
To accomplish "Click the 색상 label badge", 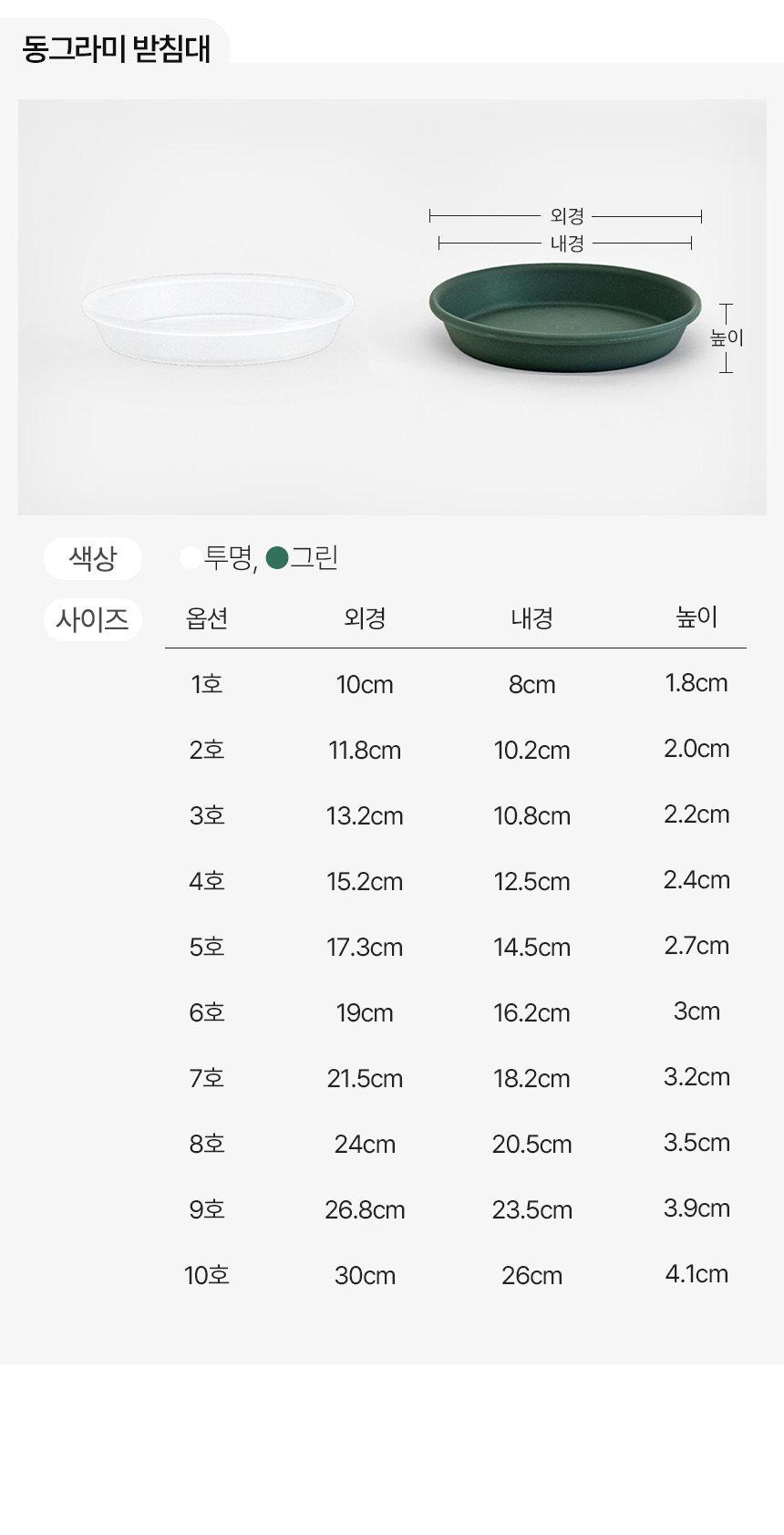I will coord(93,558).
